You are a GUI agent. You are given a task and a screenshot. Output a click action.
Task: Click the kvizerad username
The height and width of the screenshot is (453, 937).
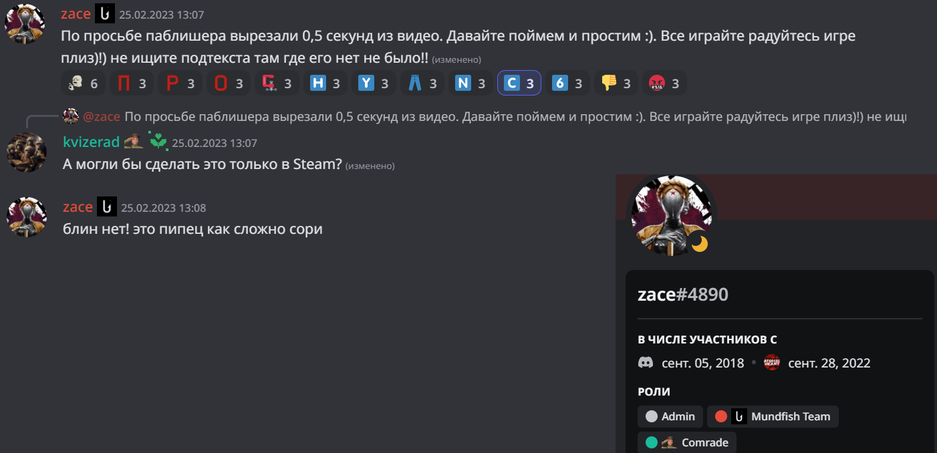pos(91,142)
